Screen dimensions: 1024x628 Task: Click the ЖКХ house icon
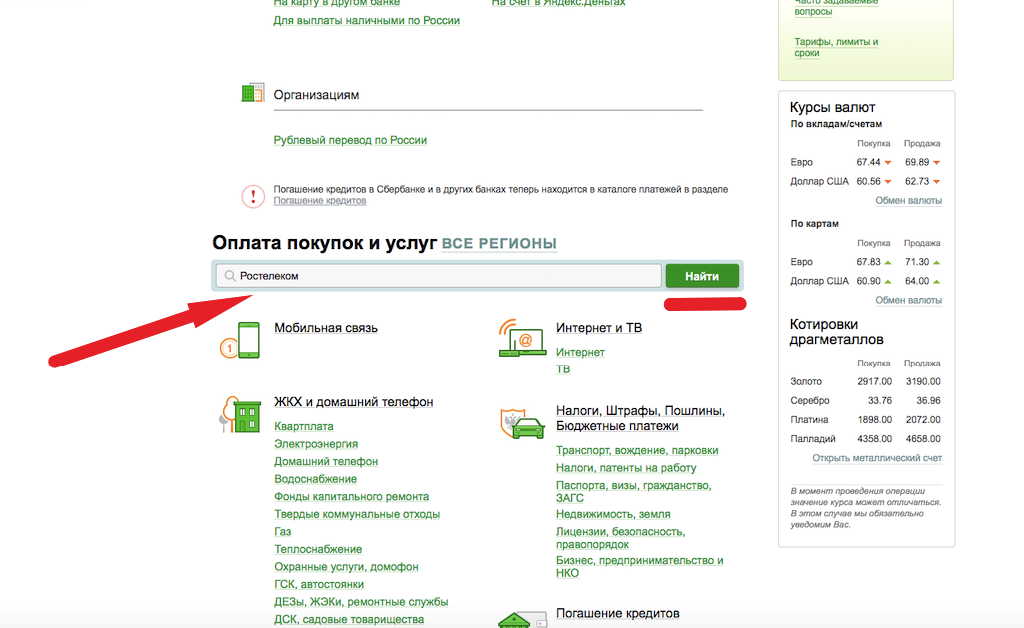coord(240,414)
